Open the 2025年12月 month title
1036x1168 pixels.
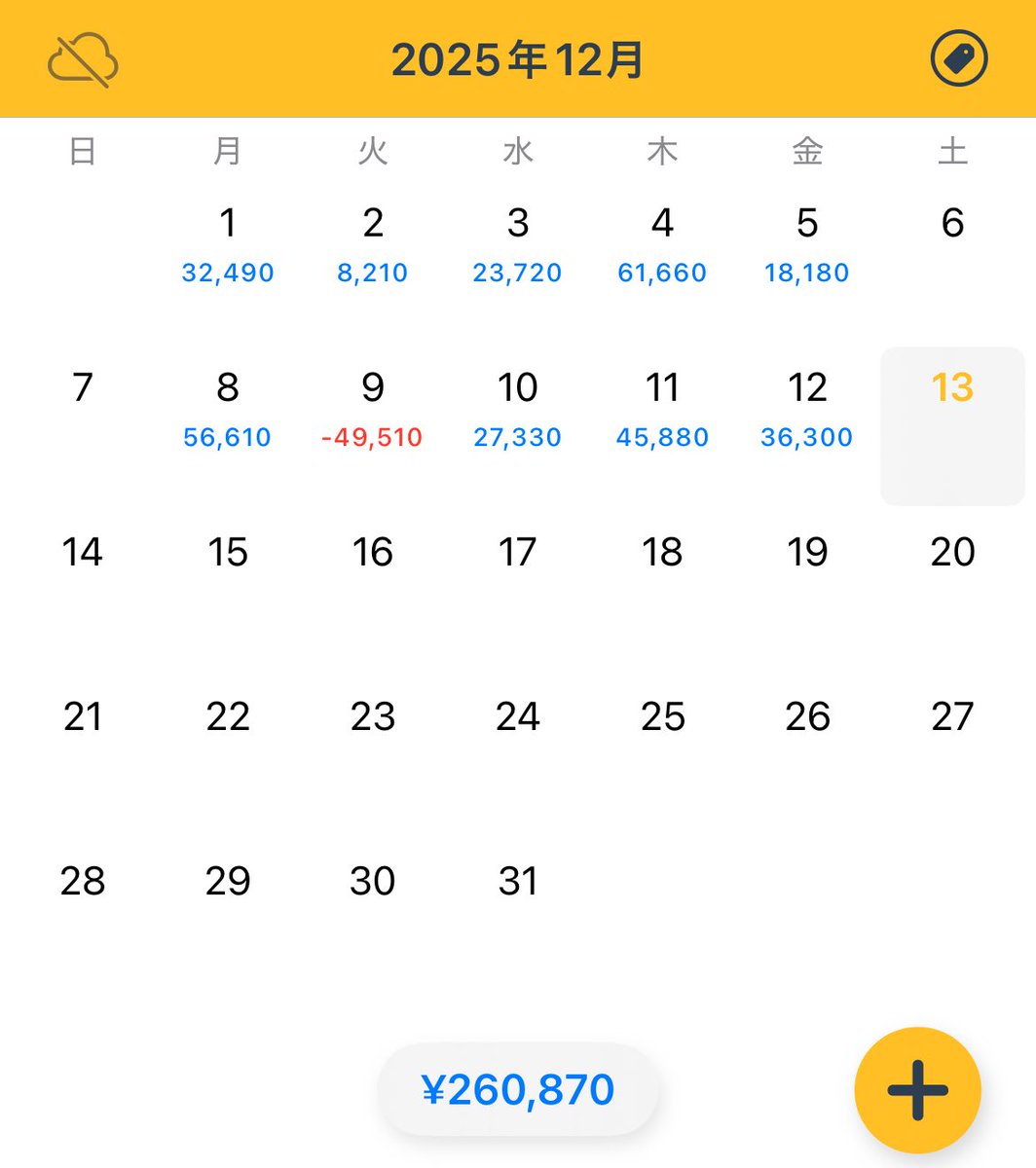point(518,60)
